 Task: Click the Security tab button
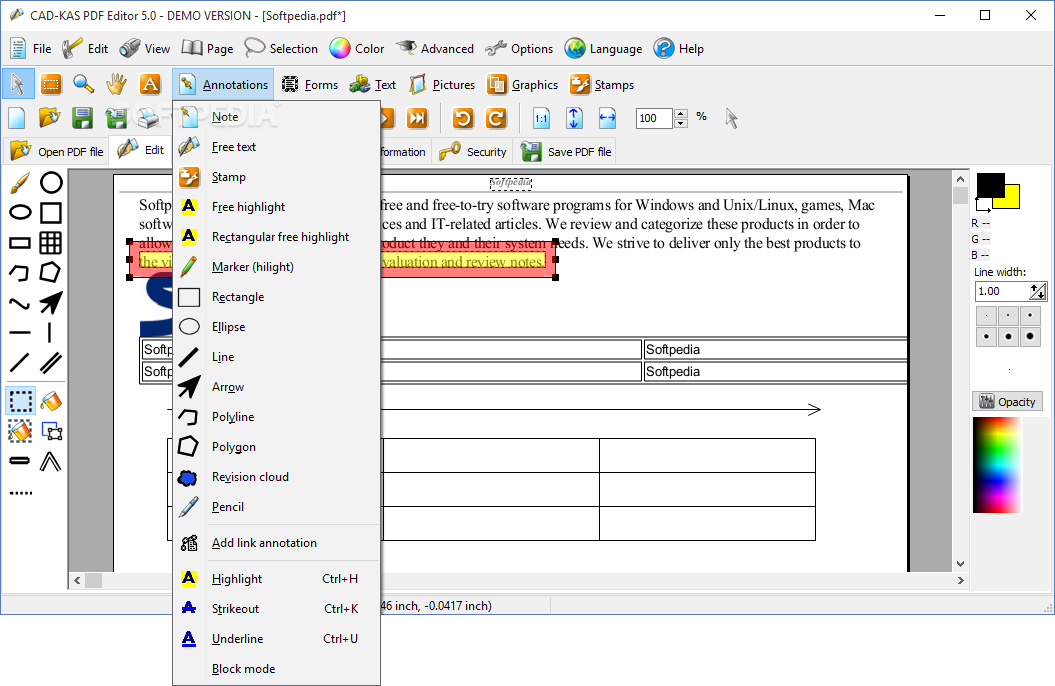pos(473,151)
